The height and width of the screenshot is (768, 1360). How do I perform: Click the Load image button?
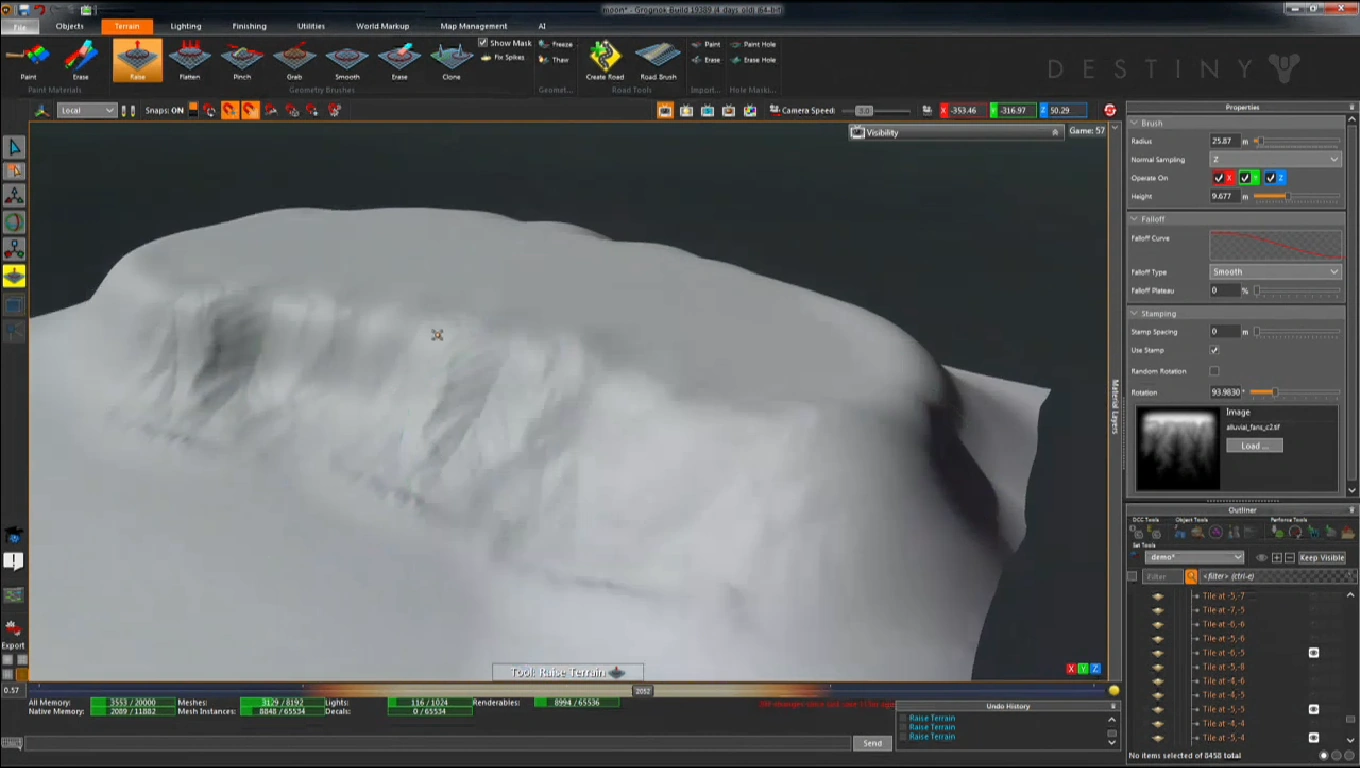tap(1254, 446)
